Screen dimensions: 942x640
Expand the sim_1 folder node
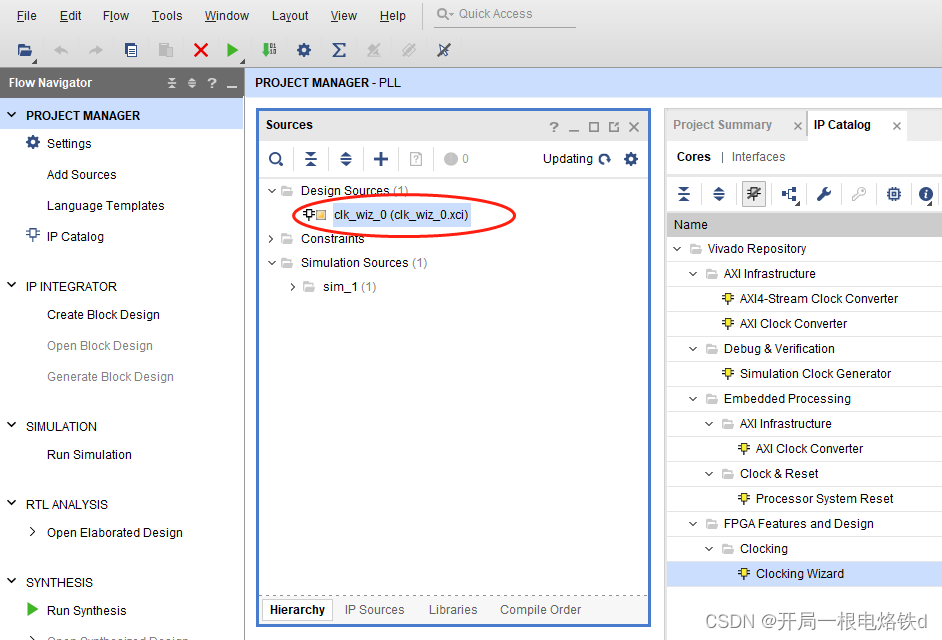tap(293, 287)
